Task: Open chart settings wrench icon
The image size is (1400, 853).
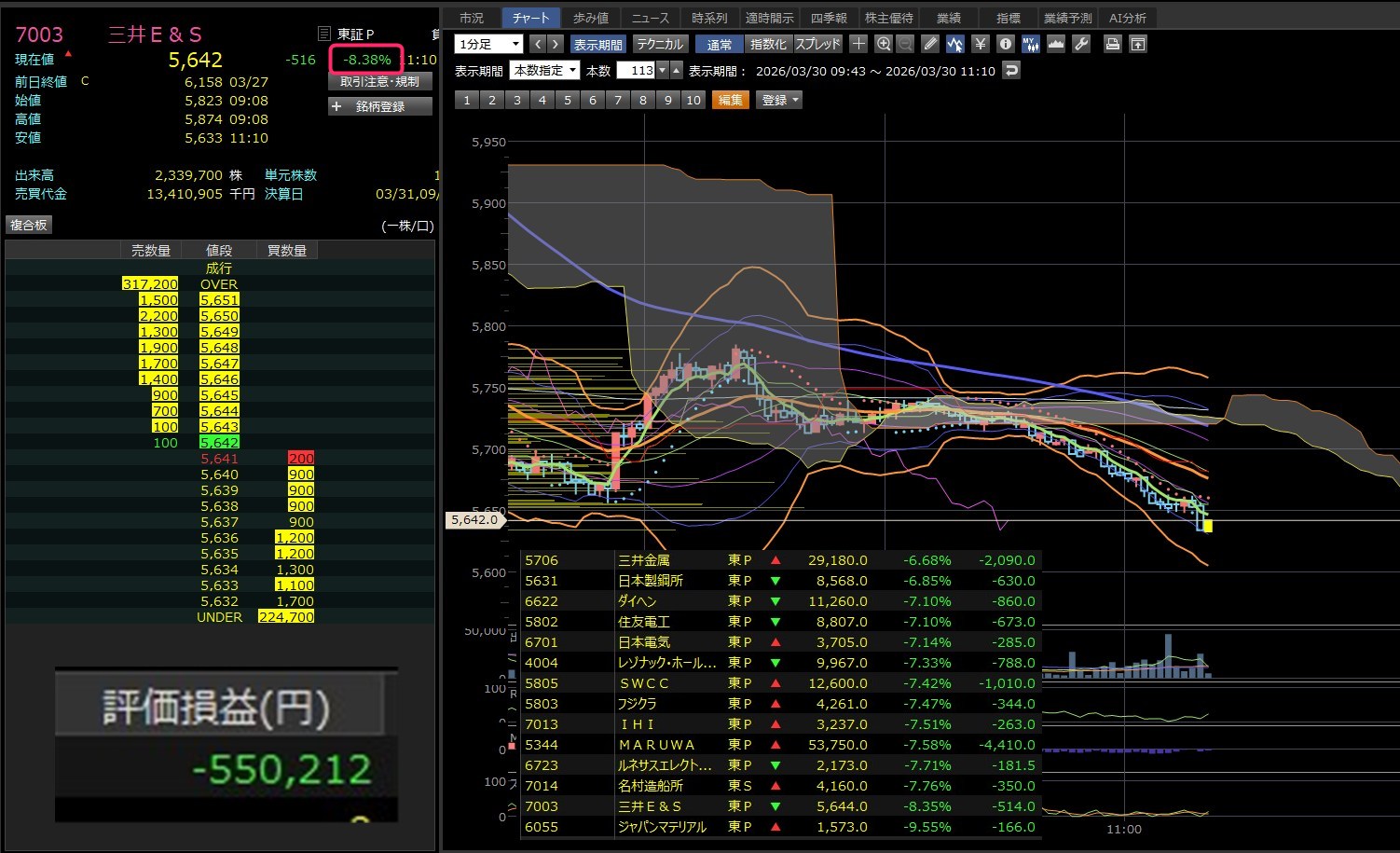Action: coord(1081,44)
